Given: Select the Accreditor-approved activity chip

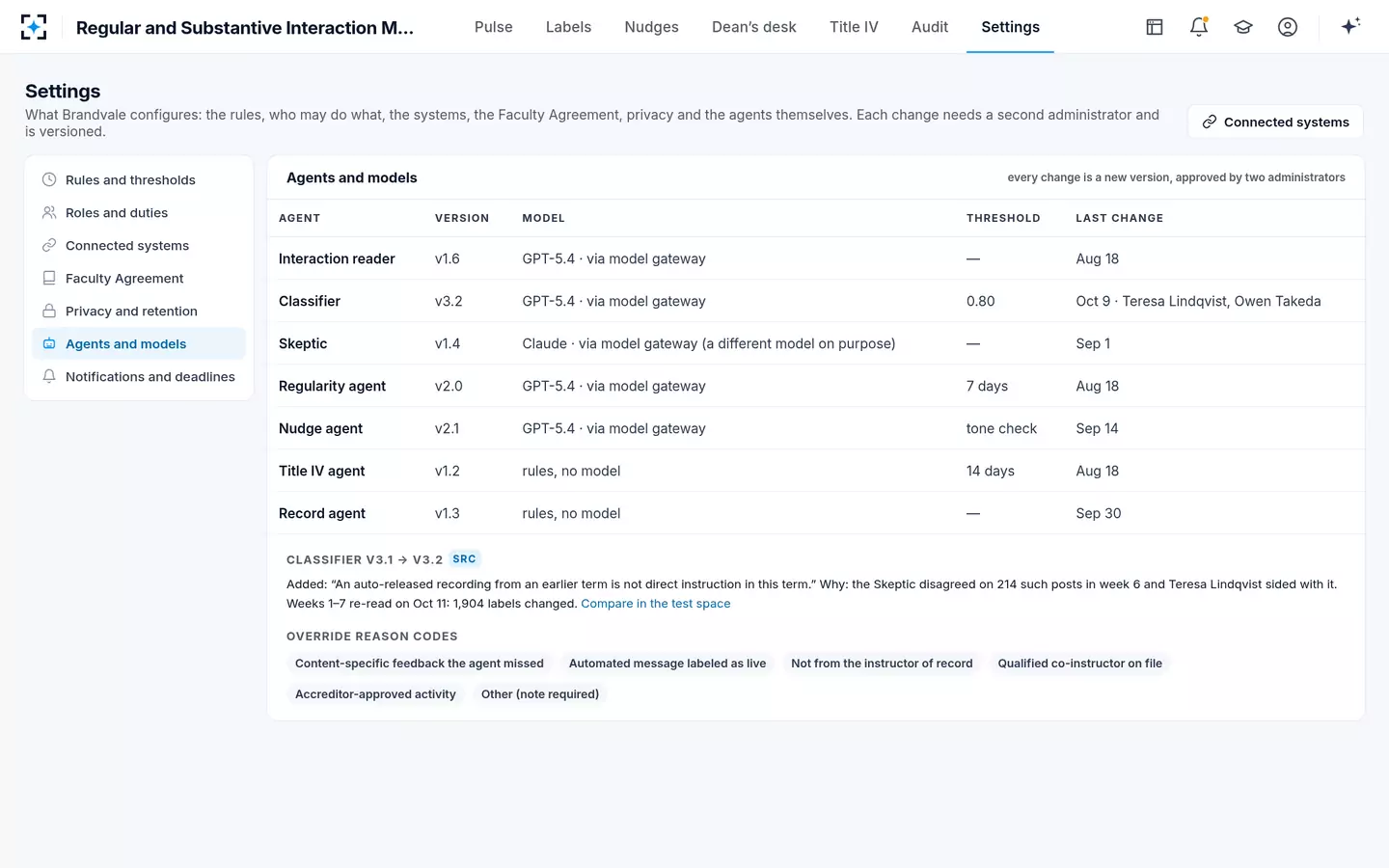Looking at the screenshot, I should pyautogui.click(x=375, y=694).
